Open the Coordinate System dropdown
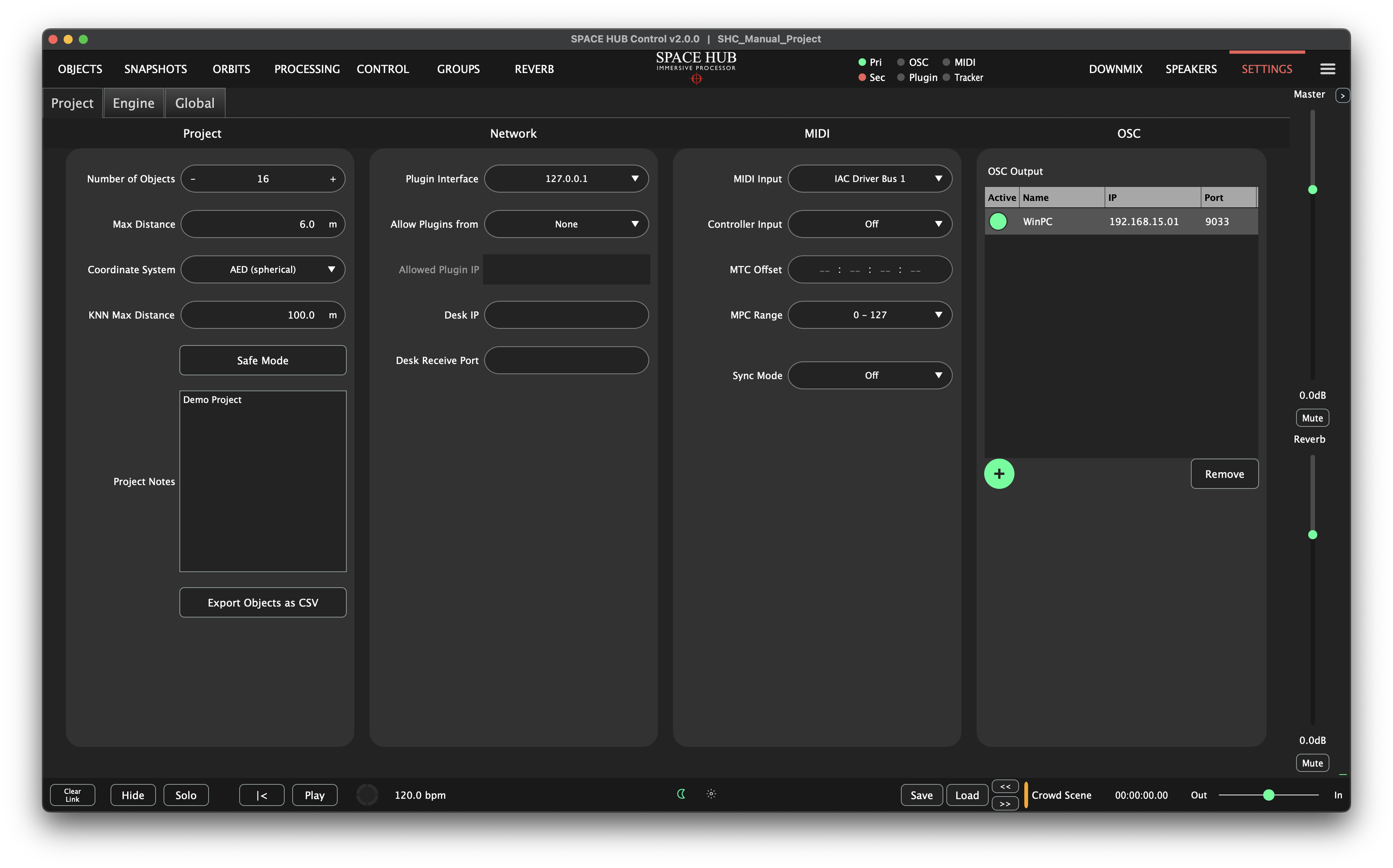Viewport: 1393px width, 868px height. click(262, 269)
